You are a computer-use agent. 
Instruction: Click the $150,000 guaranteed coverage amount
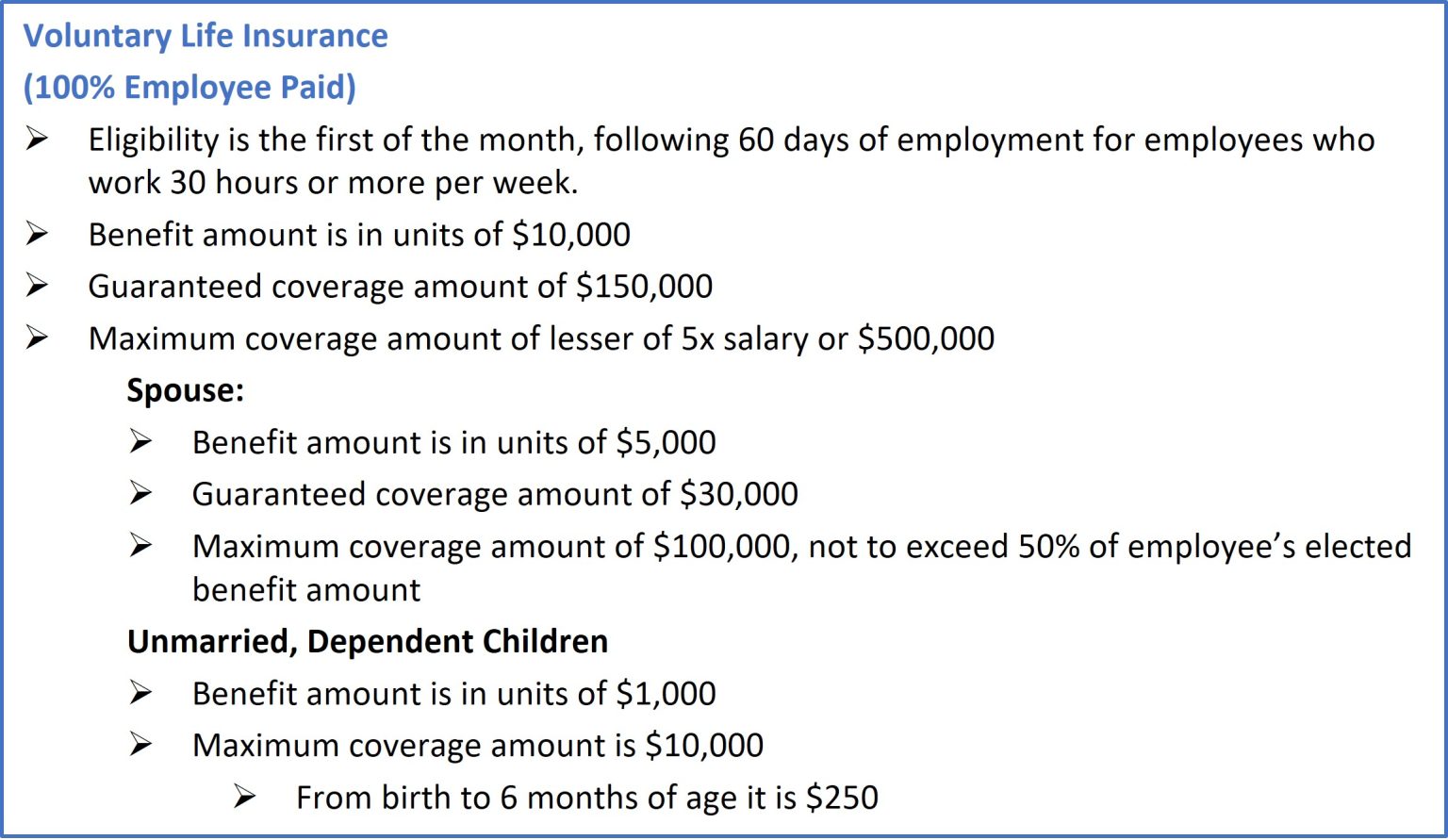tap(644, 287)
